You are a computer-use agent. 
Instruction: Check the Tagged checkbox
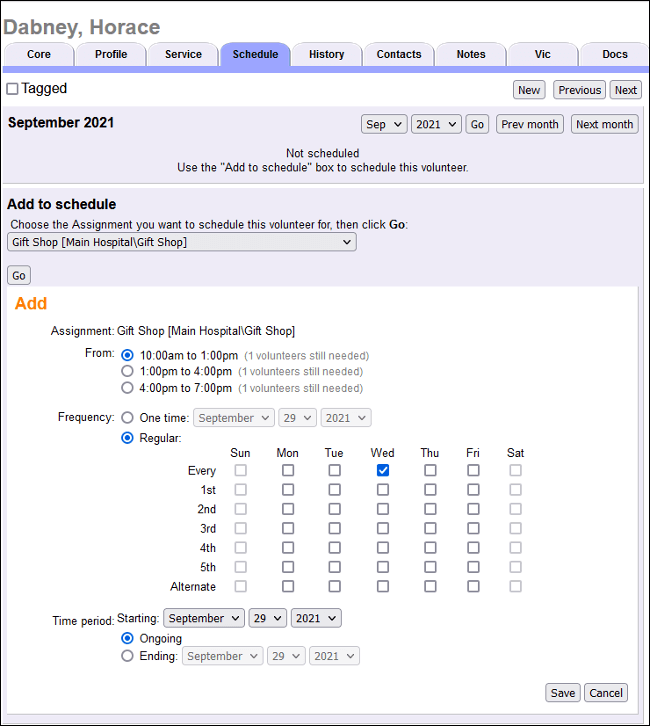[12, 88]
